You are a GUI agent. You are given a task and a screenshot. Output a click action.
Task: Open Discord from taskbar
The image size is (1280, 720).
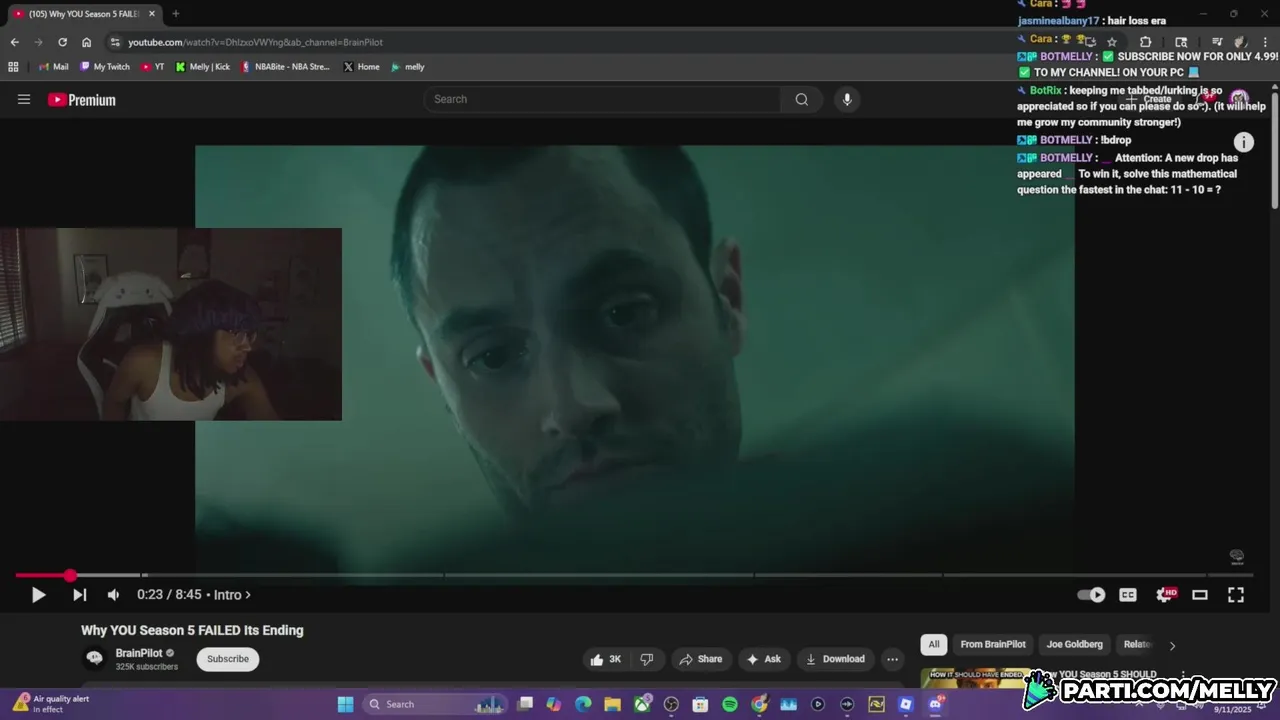point(935,704)
